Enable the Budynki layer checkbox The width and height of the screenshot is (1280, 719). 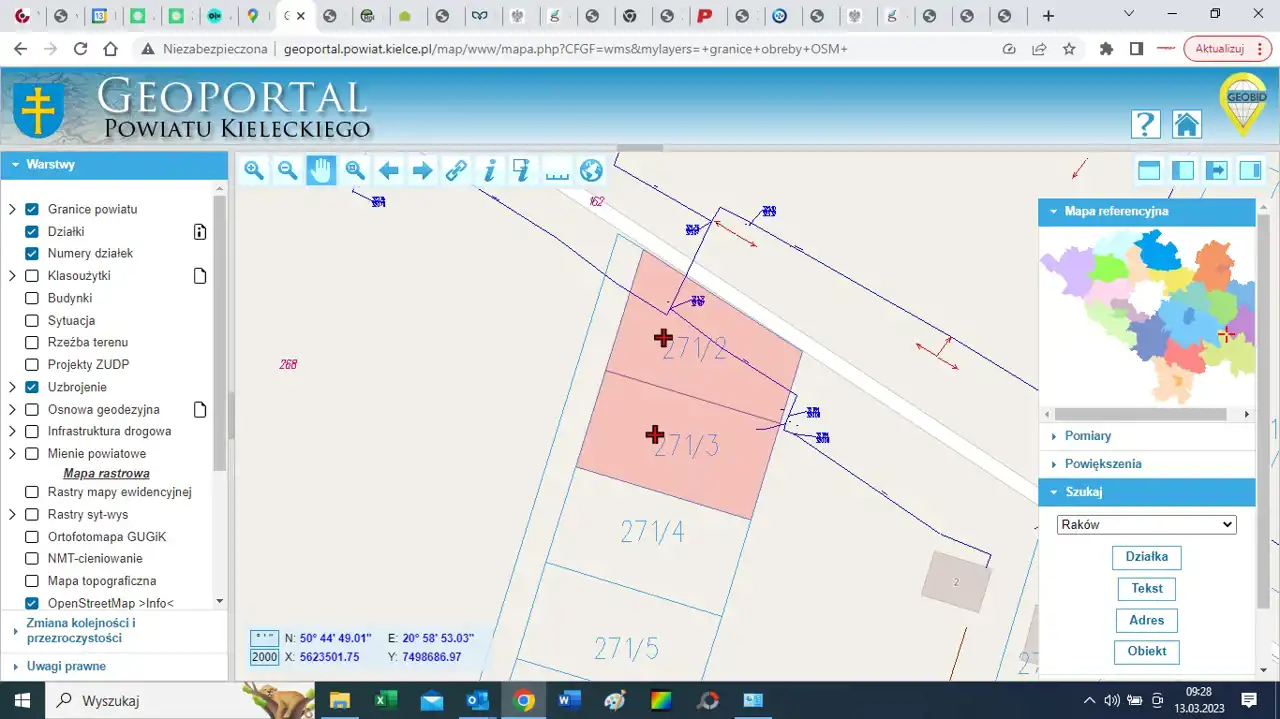pos(32,298)
